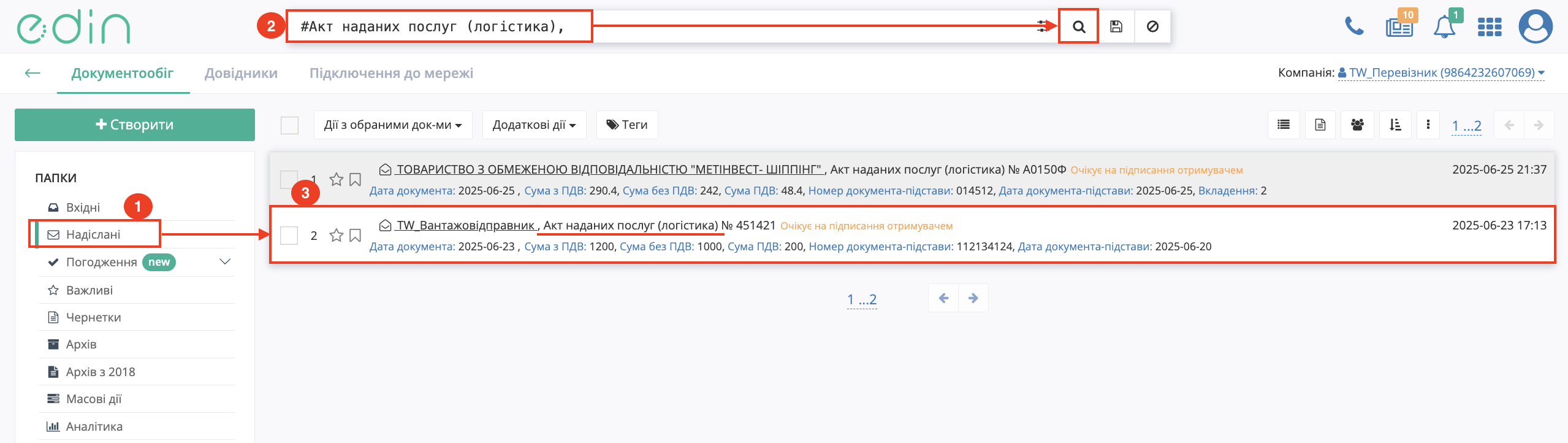Viewport: 1568px width, 443px height.
Task: Click the magnifier search button
Action: tap(1078, 26)
